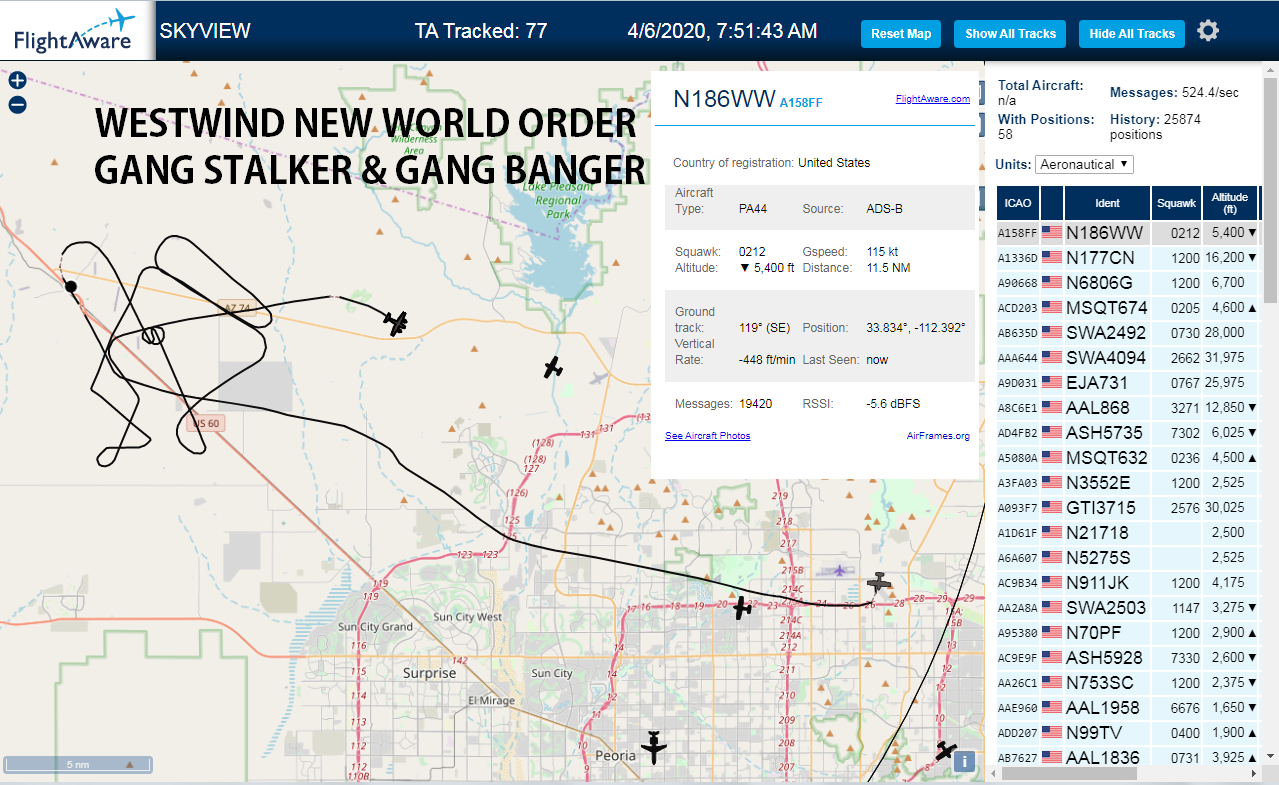
Task: Click the map info 'i' button
Action: [964, 761]
